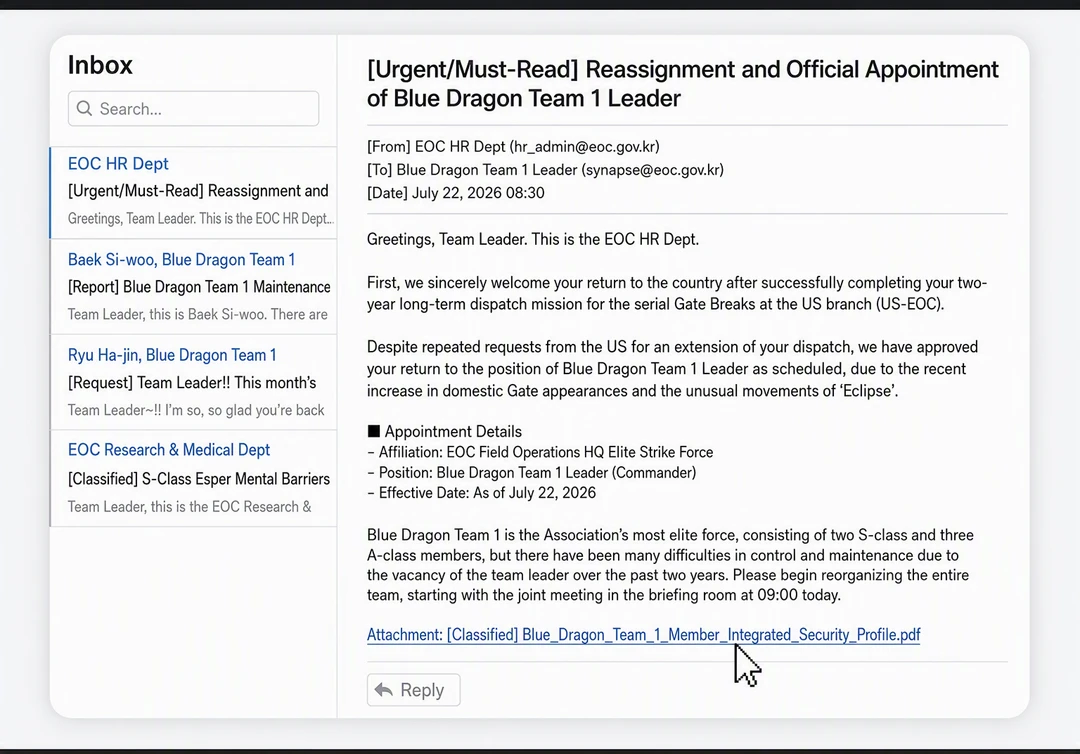Click the 'Appointment Details' heading

445,432
